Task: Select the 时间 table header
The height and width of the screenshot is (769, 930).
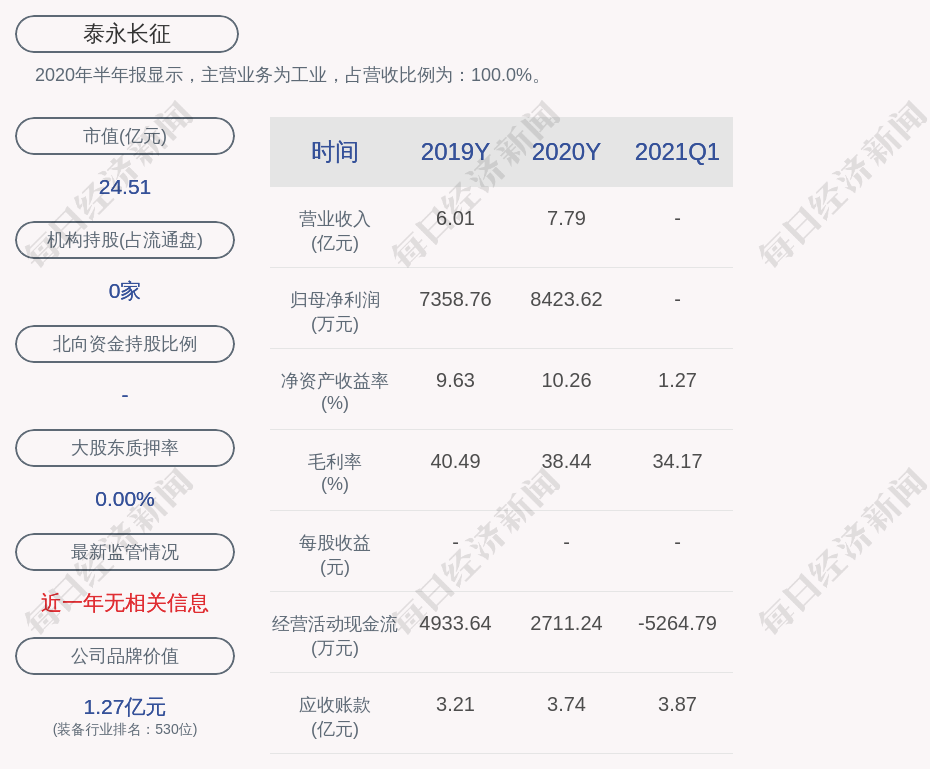Action: click(335, 152)
